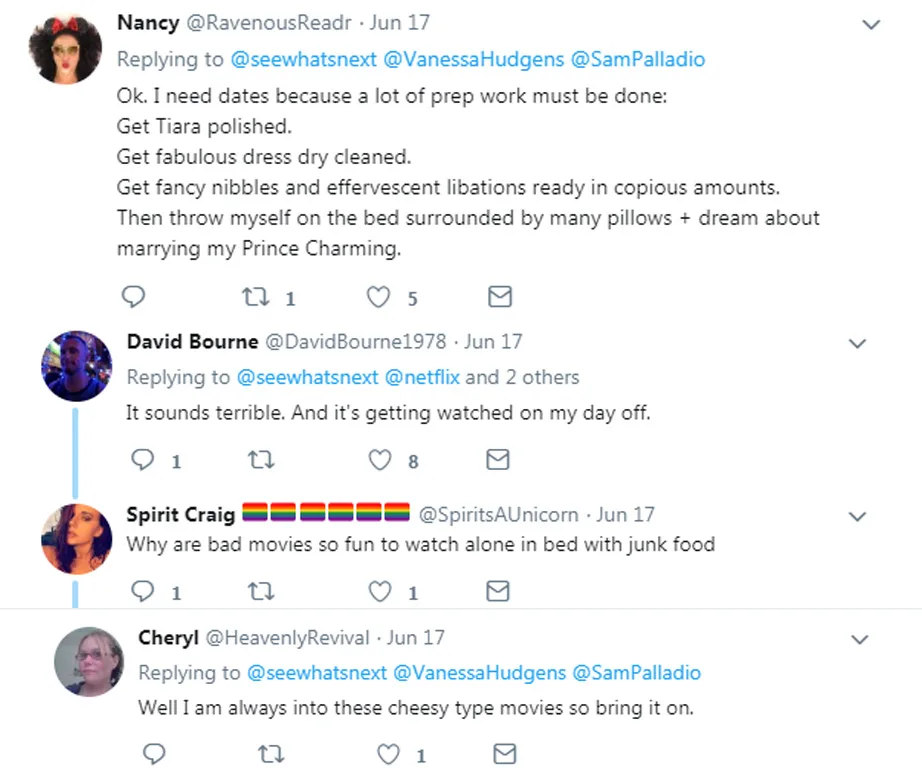This screenshot has width=922, height=768.
Task: Visit @netflix mention in David's reply
Action: click(x=422, y=377)
